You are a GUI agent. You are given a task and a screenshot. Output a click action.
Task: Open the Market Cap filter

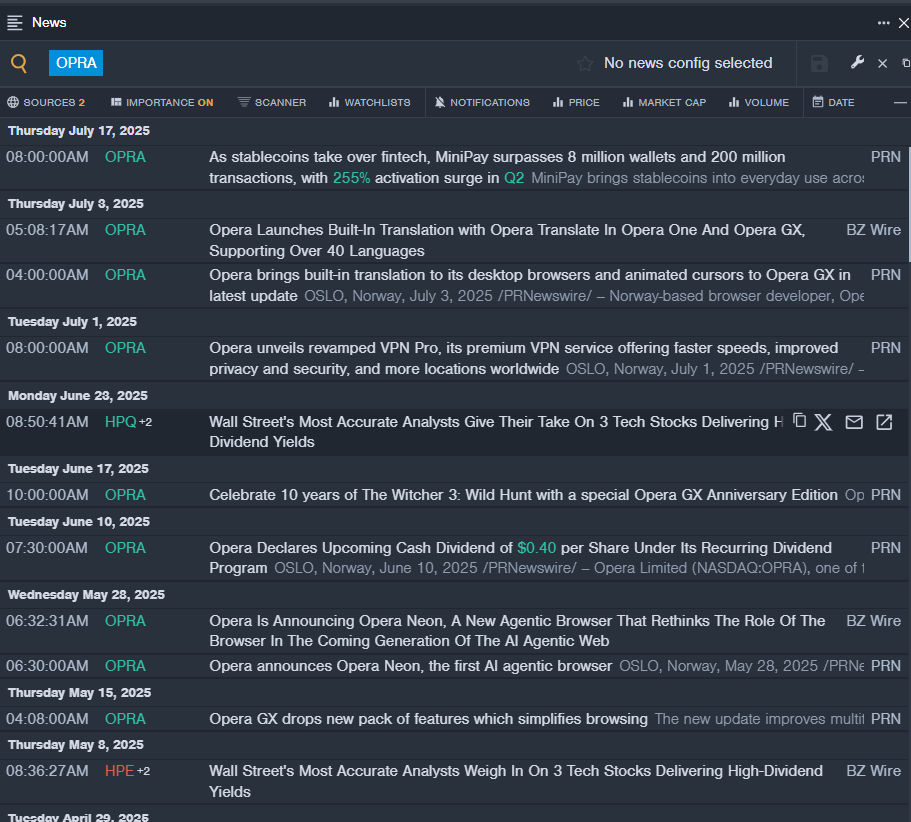tap(664, 102)
